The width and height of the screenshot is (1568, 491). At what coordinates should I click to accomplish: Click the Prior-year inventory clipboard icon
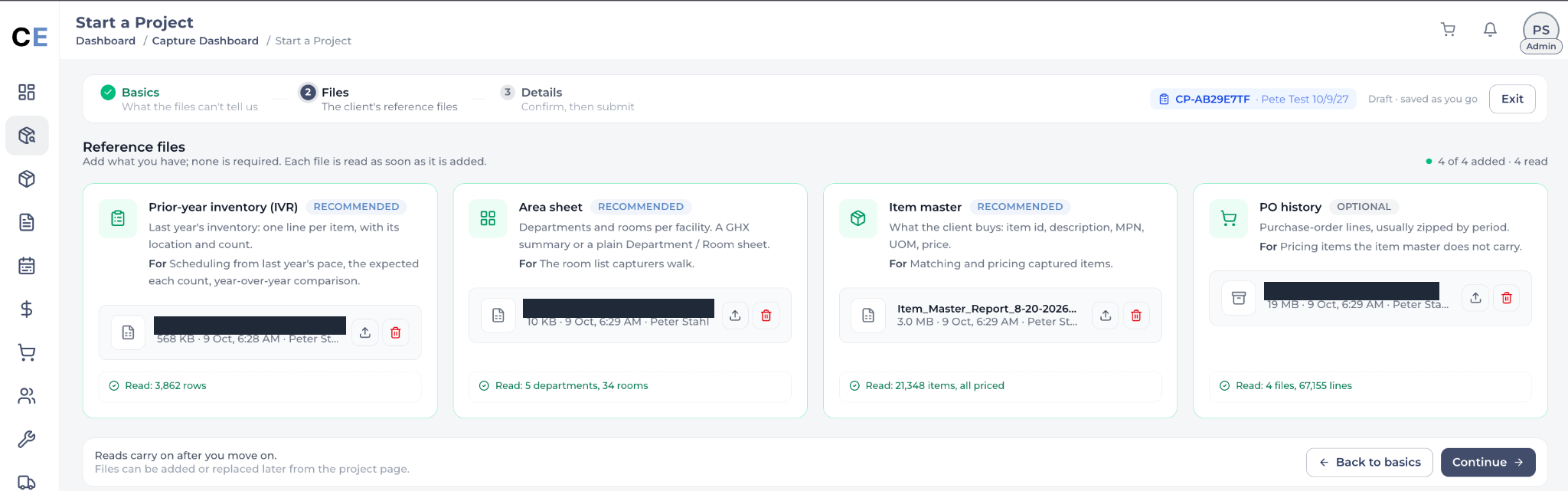tap(118, 218)
